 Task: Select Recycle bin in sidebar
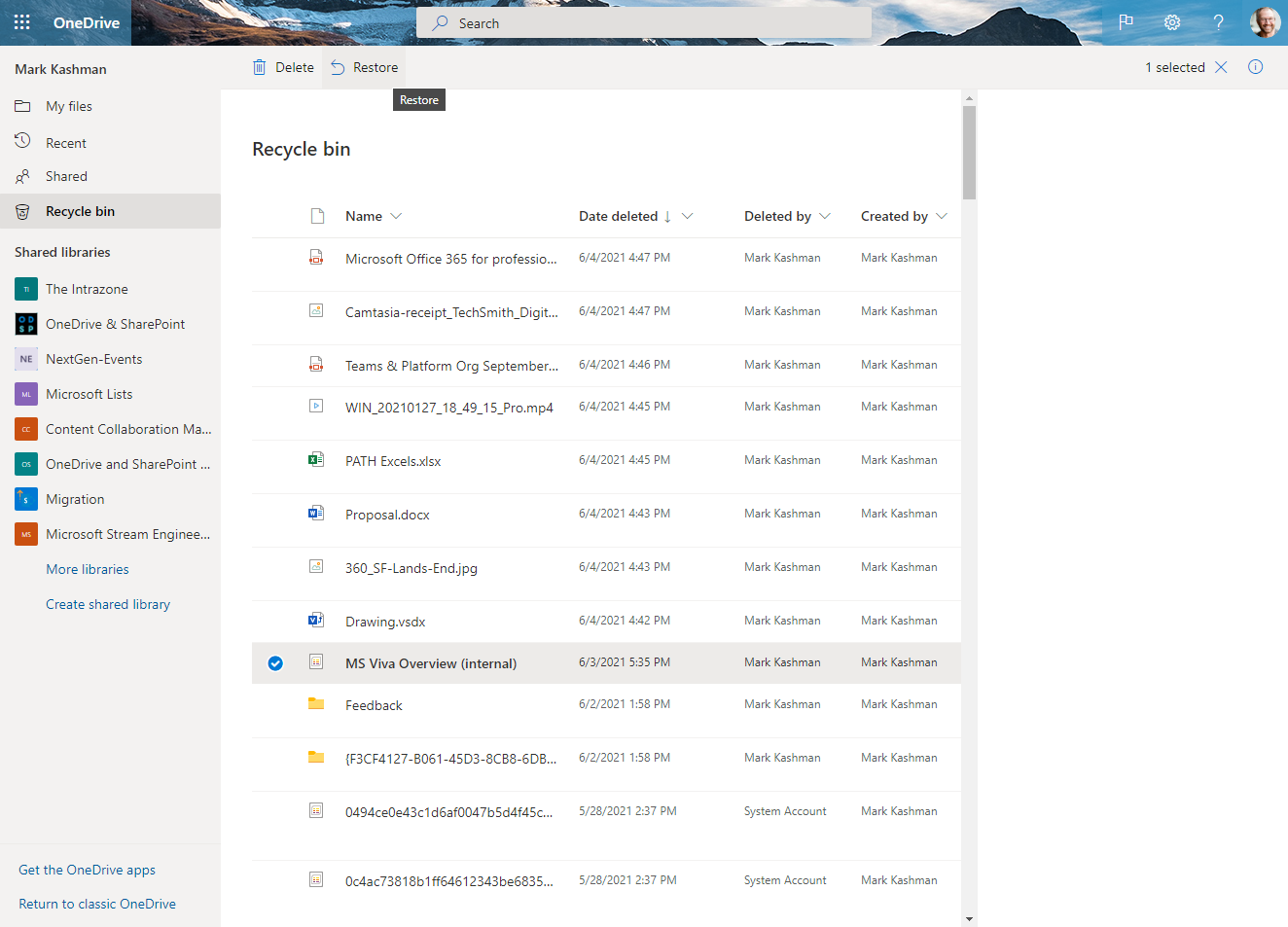[110, 211]
